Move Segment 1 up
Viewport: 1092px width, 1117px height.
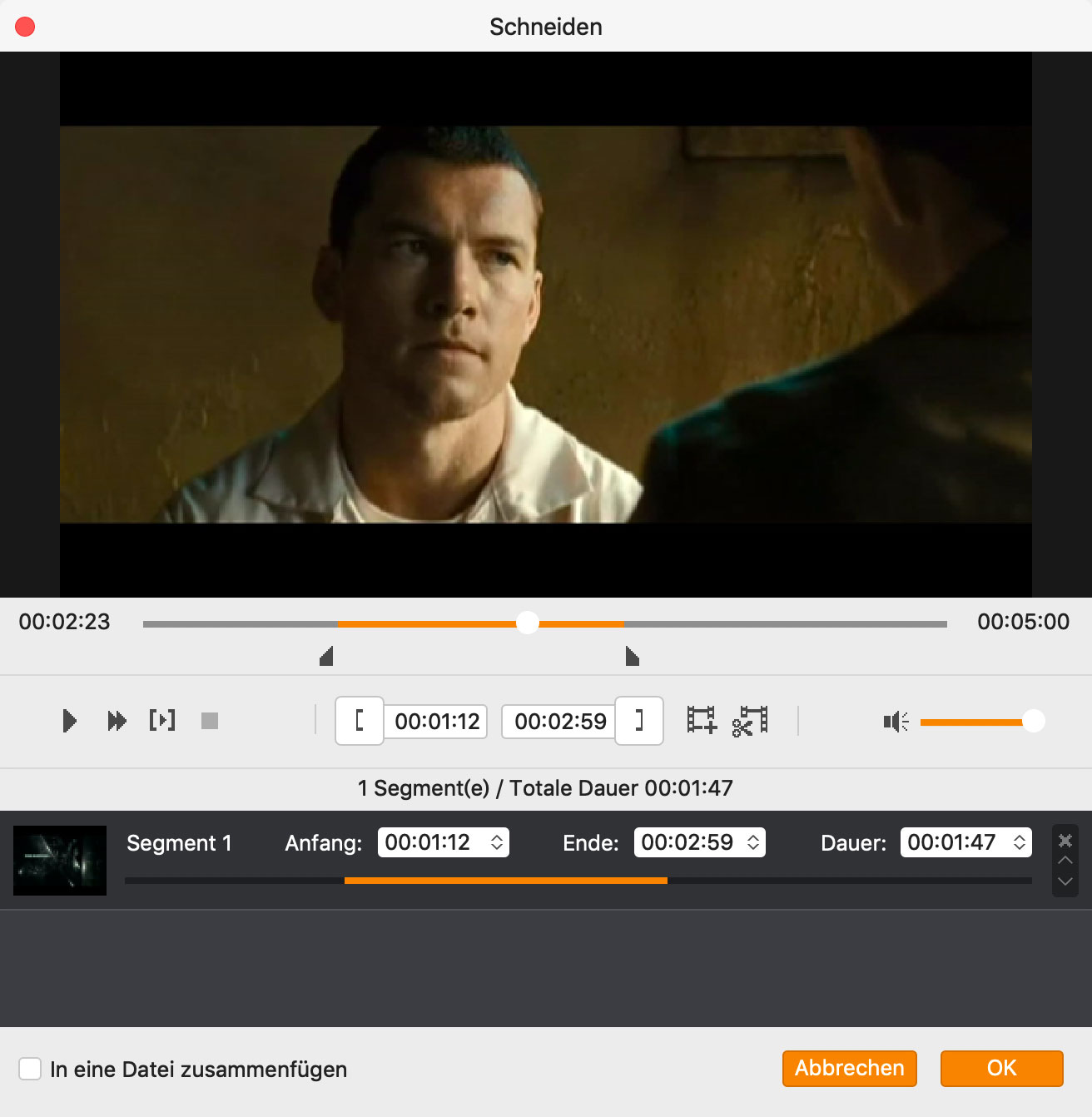[x=1065, y=860]
